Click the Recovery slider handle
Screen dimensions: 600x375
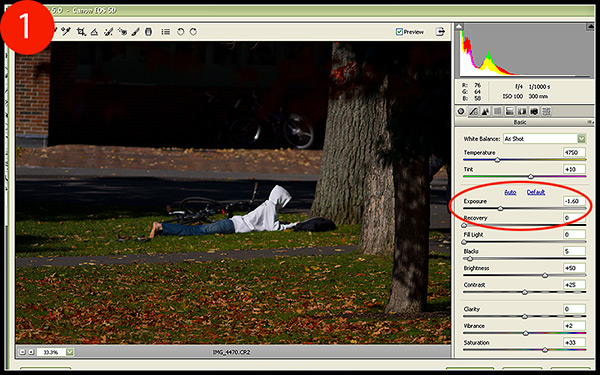(x=464, y=225)
